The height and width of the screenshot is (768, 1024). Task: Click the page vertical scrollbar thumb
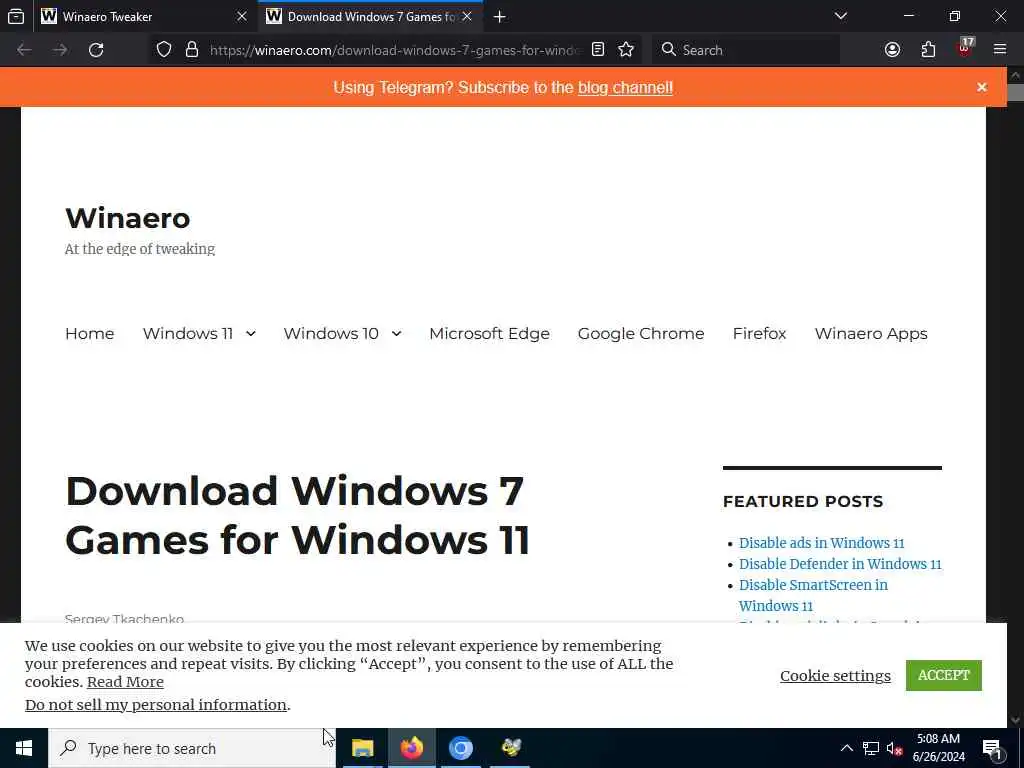pyautogui.click(x=1016, y=92)
